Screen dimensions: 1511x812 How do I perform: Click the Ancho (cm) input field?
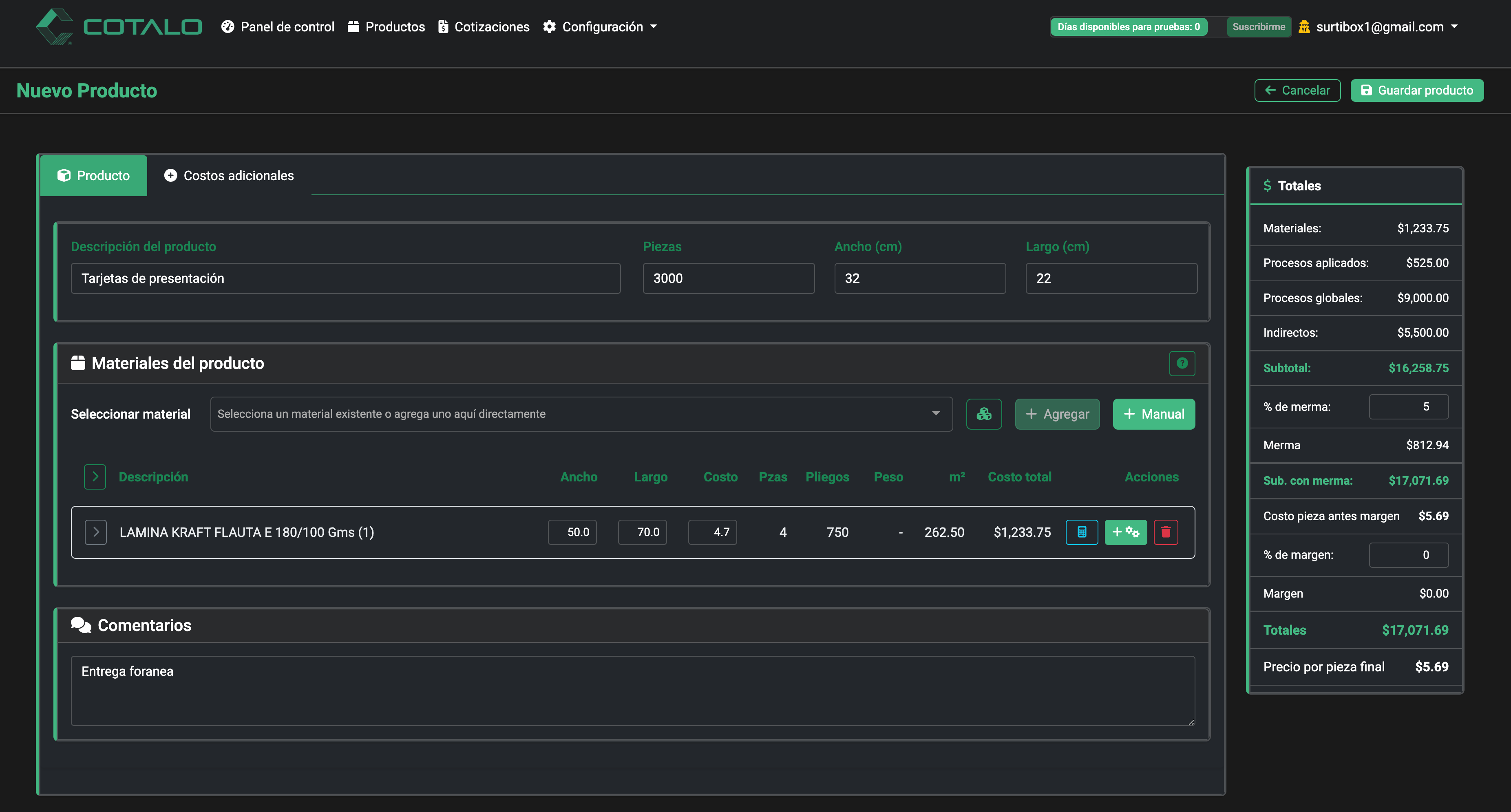tap(920, 278)
